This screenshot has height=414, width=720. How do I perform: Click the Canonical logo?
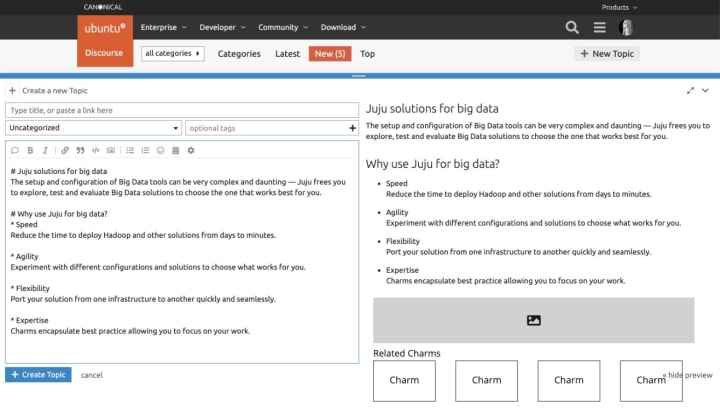pyautogui.click(x=103, y=7)
